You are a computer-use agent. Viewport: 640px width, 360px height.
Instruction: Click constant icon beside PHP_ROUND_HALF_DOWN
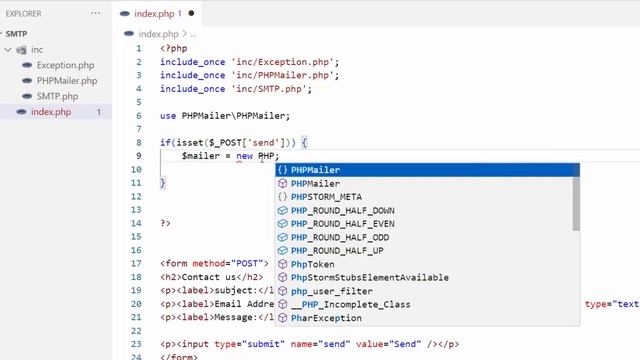coord(282,210)
